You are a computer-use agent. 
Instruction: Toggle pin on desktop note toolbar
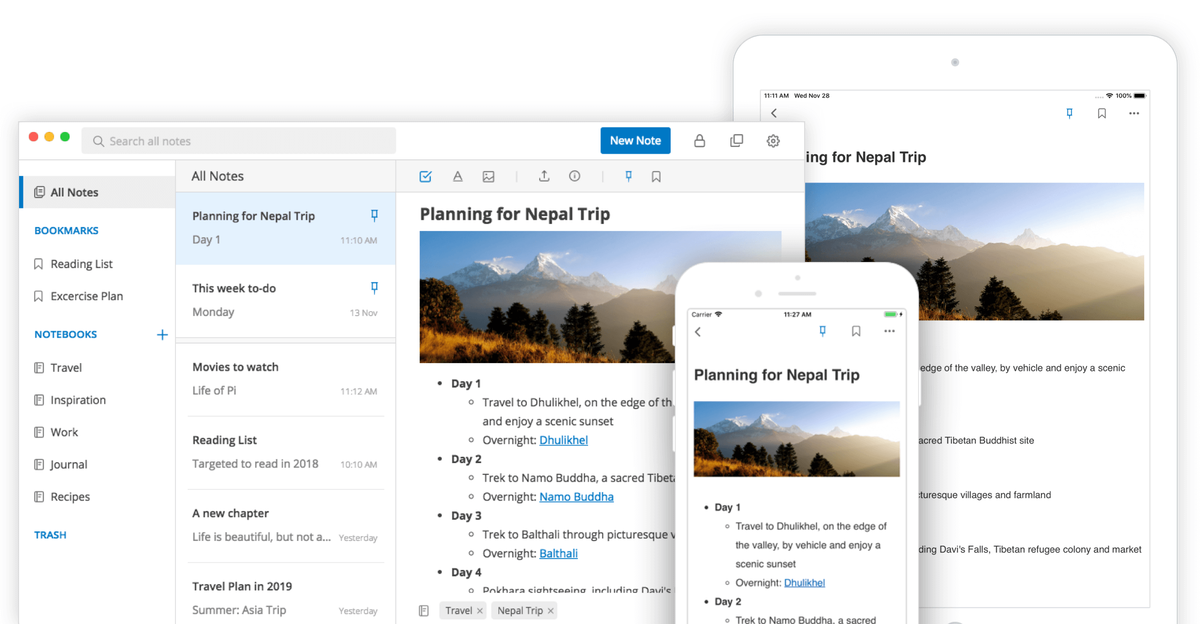(629, 177)
